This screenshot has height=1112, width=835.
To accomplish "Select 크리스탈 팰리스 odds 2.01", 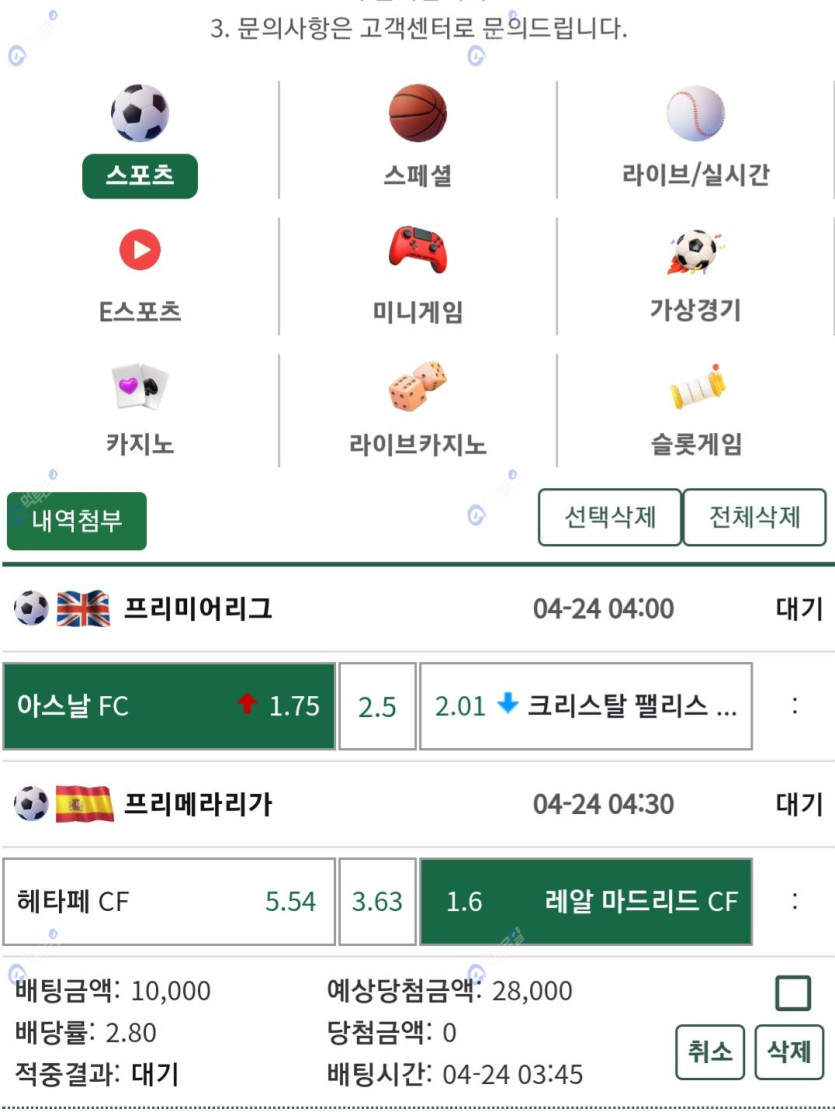I will point(586,706).
